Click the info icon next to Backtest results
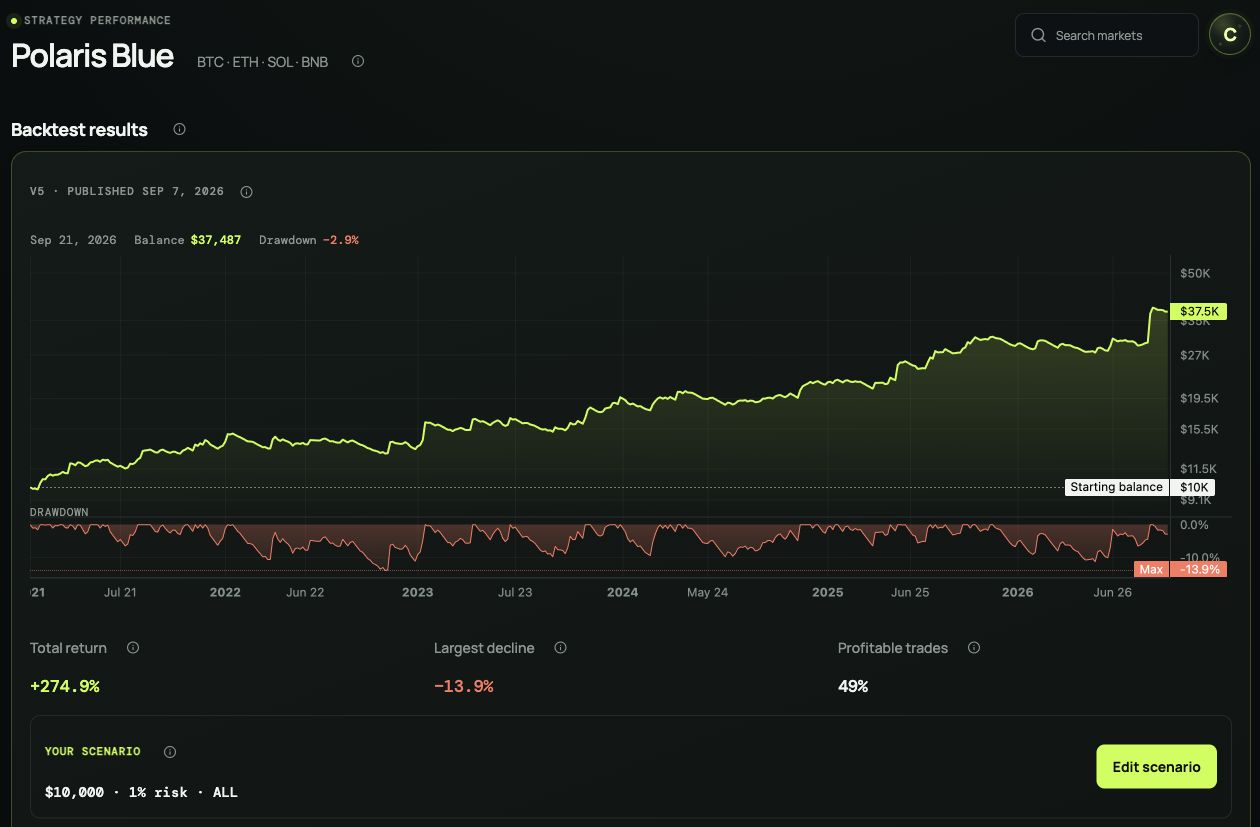The image size is (1260, 827). pyautogui.click(x=179, y=129)
